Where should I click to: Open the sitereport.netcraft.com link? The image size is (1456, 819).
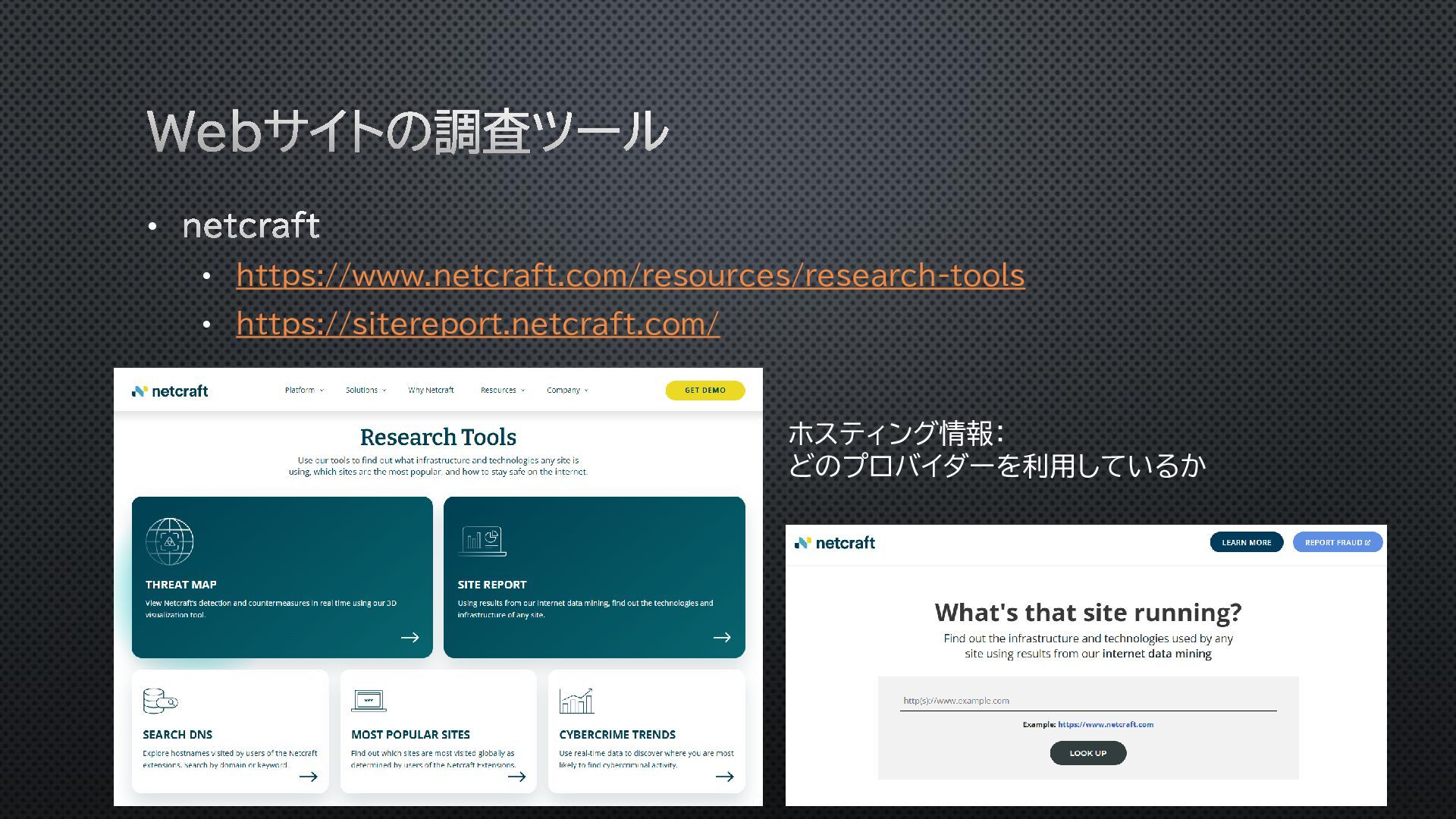tap(478, 324)
